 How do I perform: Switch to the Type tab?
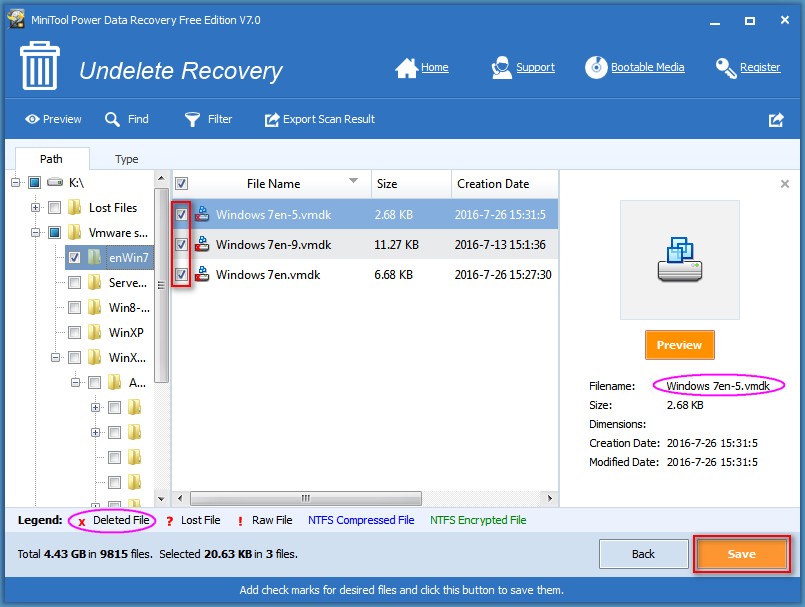[126, 159]
